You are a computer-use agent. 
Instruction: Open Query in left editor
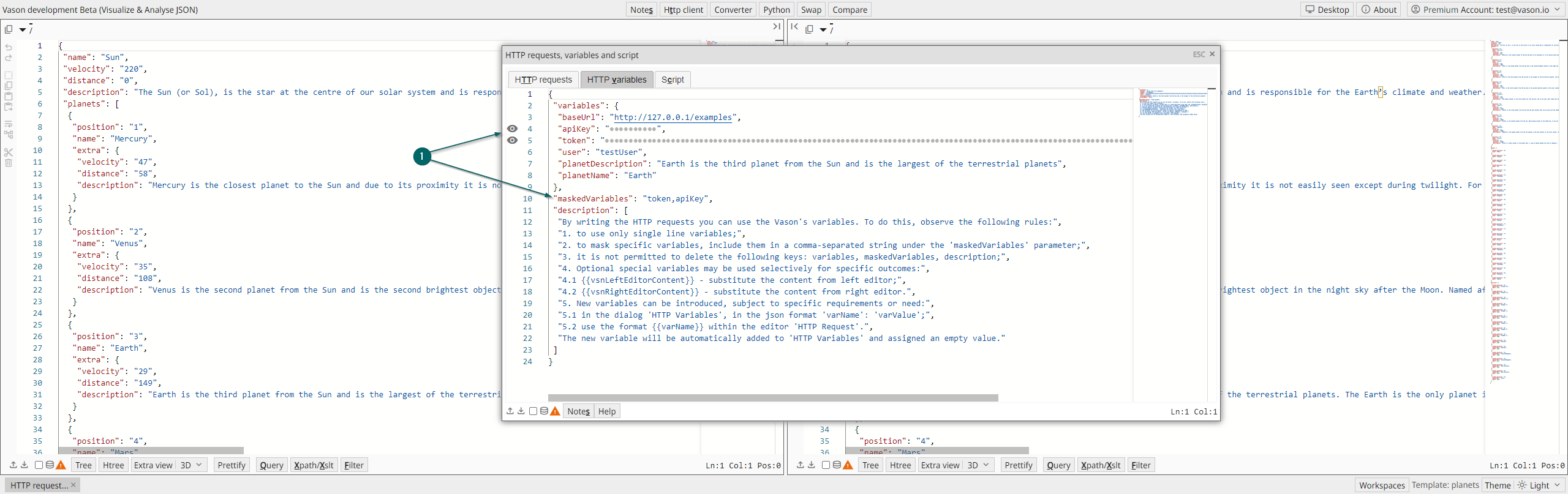[271, 465]
